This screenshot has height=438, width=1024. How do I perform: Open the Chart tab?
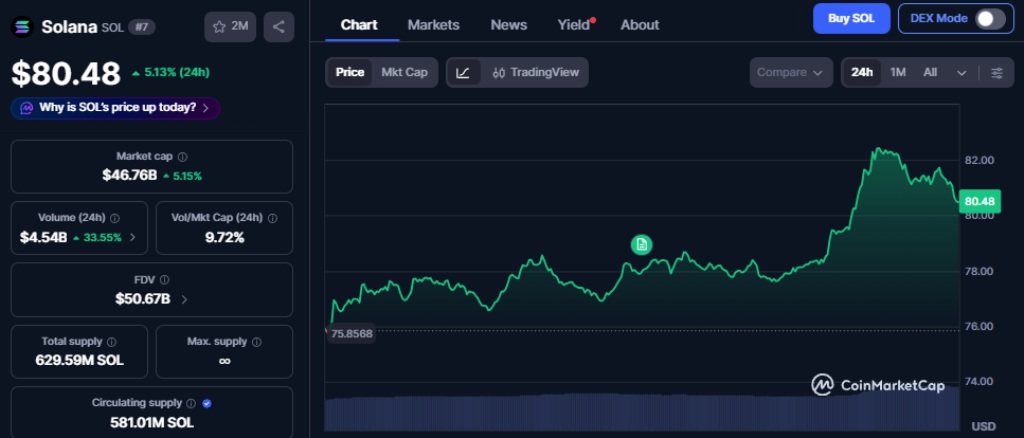click(359, 25)
